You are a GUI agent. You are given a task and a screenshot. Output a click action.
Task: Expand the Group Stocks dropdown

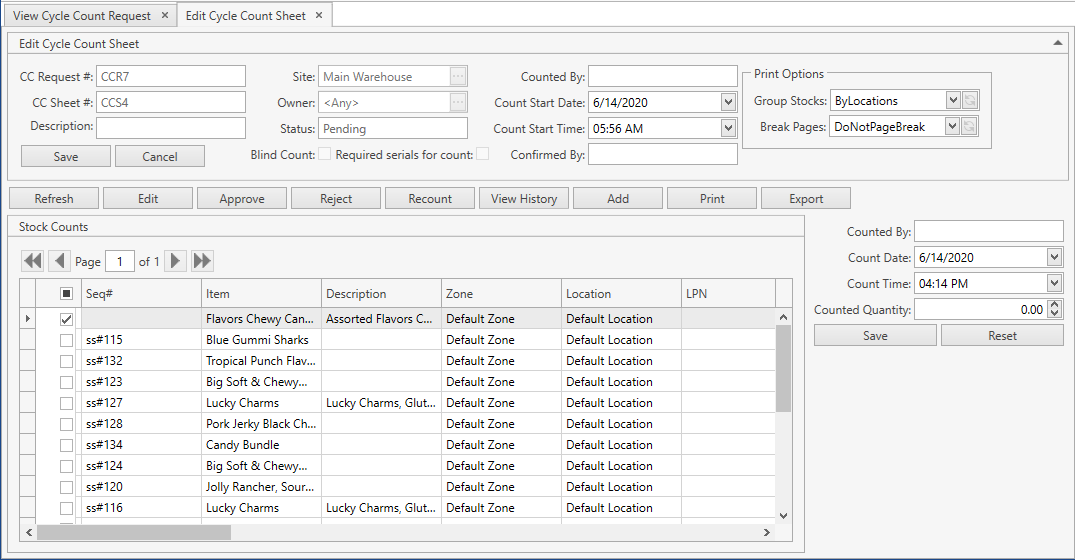952,101
